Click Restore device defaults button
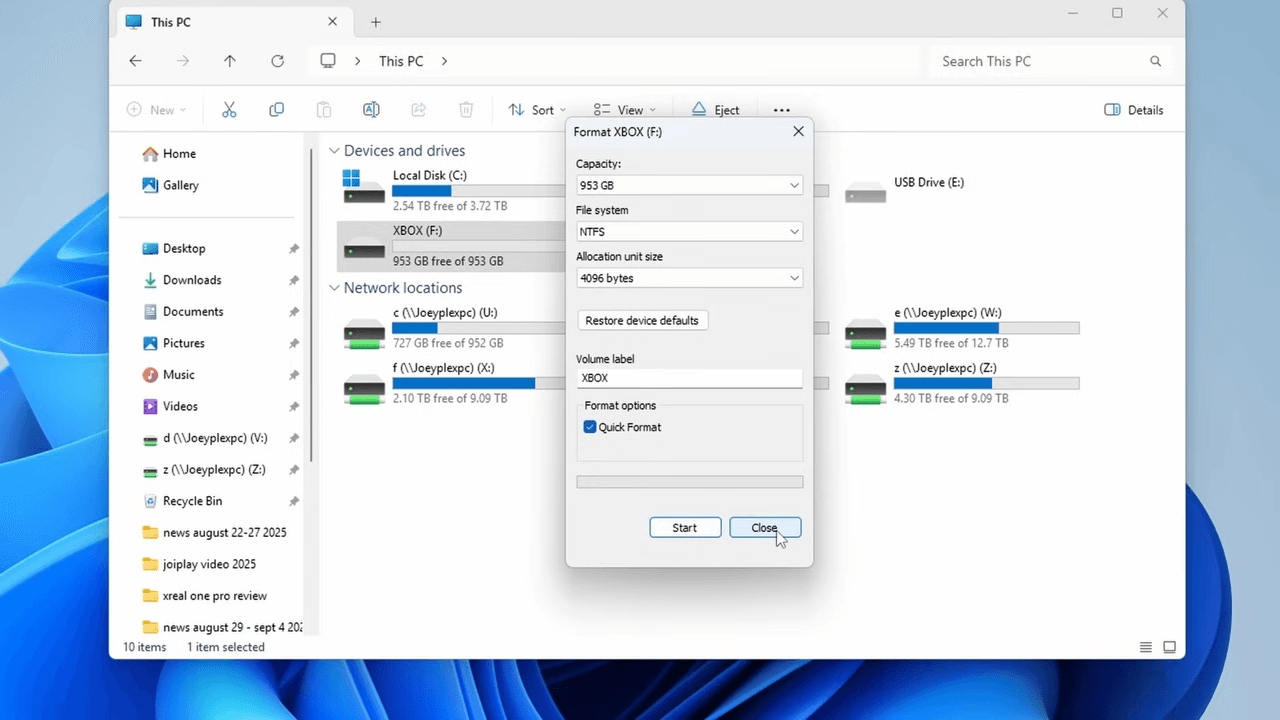Screen dimensions: 1280x720 coord(642,320)
